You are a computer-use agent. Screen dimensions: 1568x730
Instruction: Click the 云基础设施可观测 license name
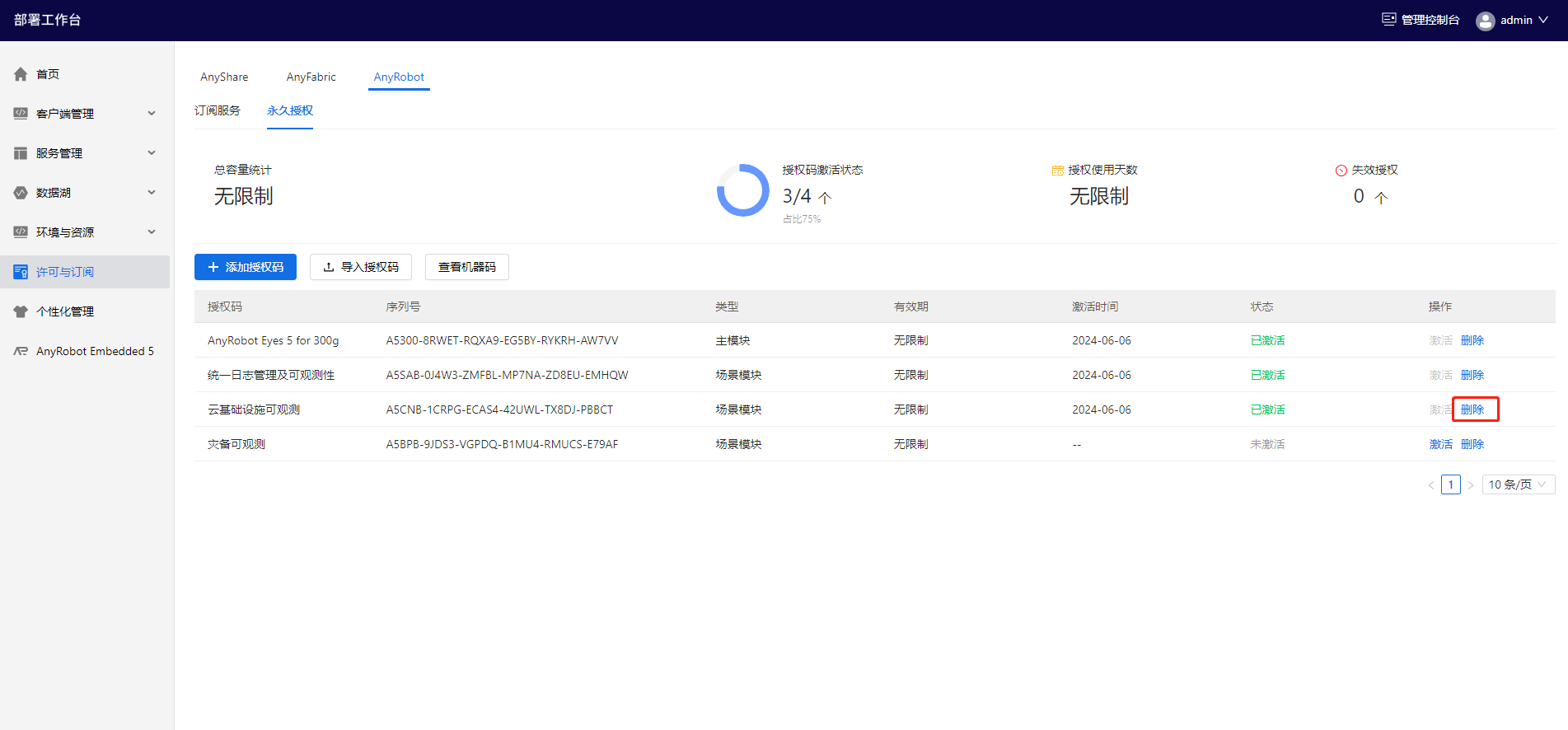pos(254,409)
